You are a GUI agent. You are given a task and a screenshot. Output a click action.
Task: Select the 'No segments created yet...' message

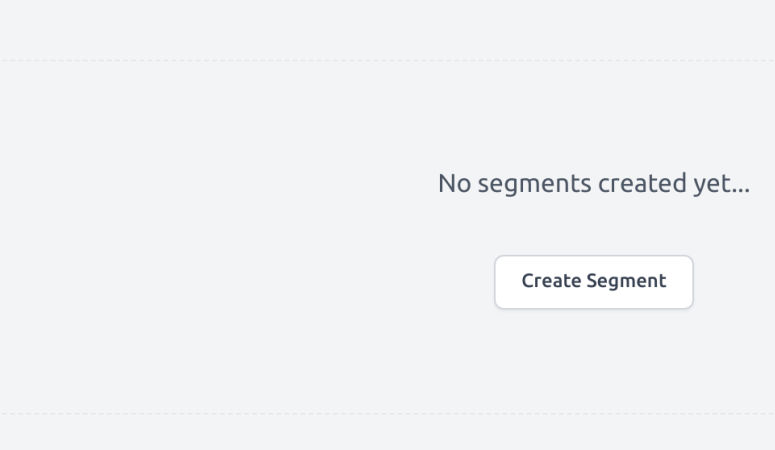[594, 183]
